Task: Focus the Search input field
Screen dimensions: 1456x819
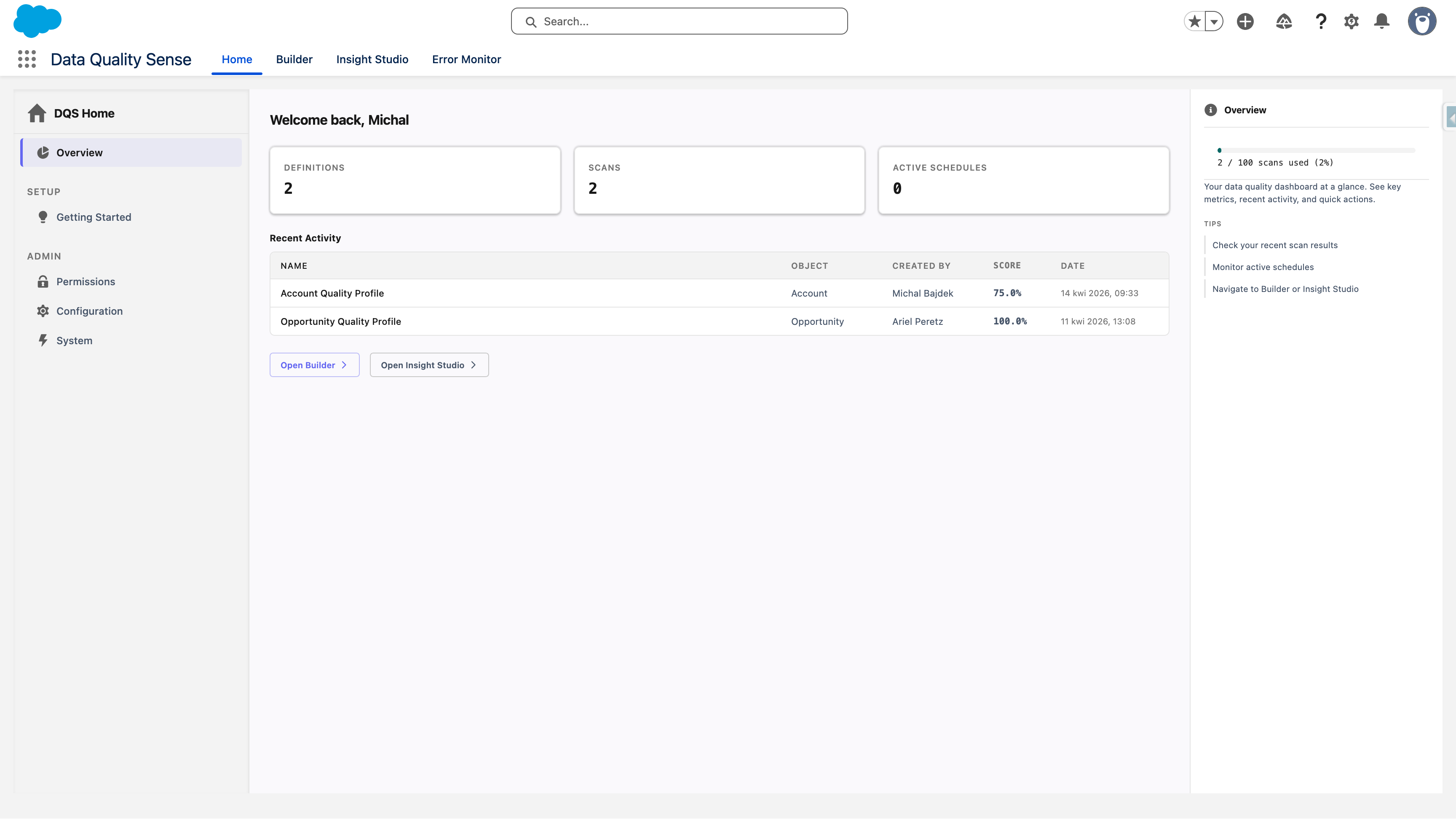Action: tap(680, 21)
